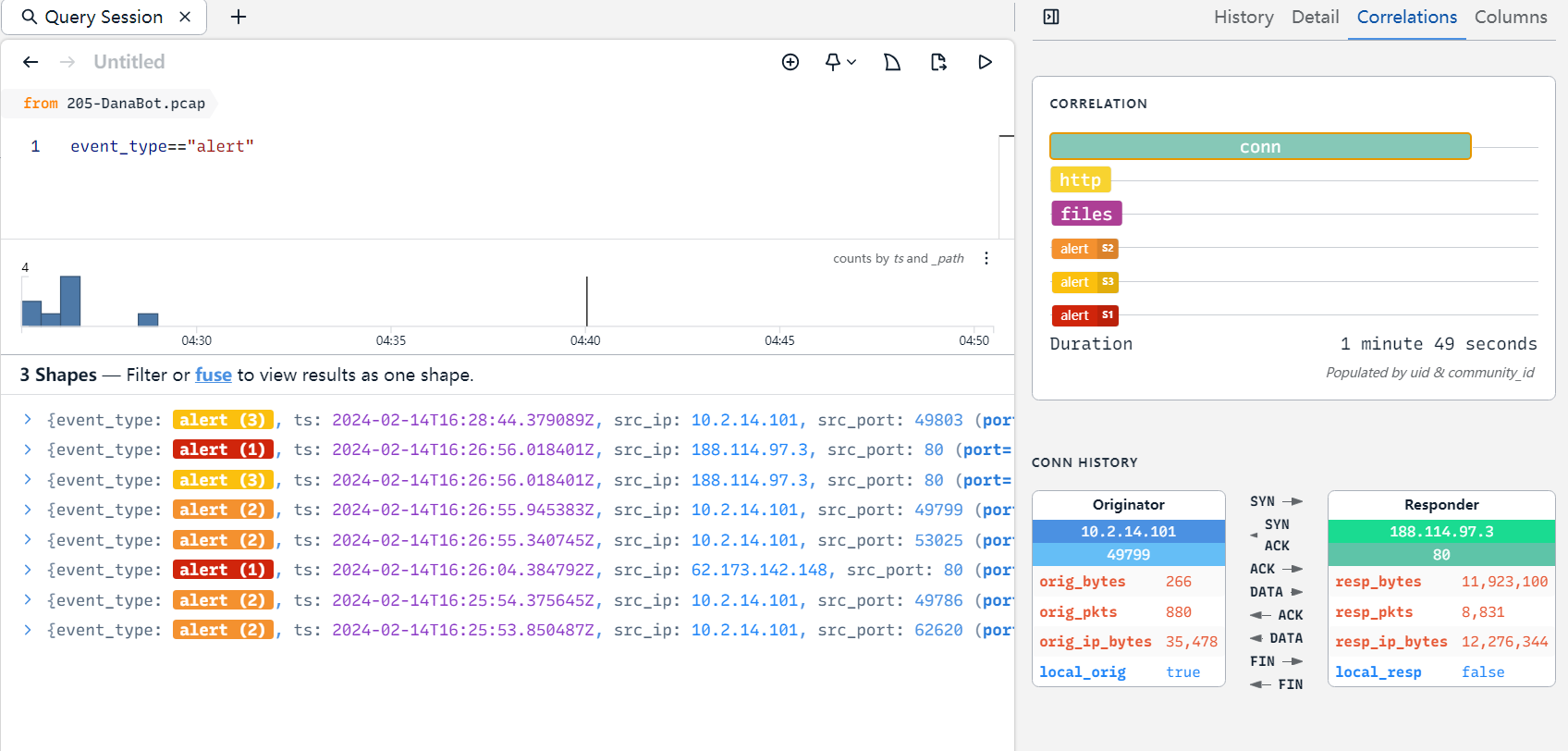Click the vertical time marker near 04:40
1568x751 pixels.
[x=586, y=302]
